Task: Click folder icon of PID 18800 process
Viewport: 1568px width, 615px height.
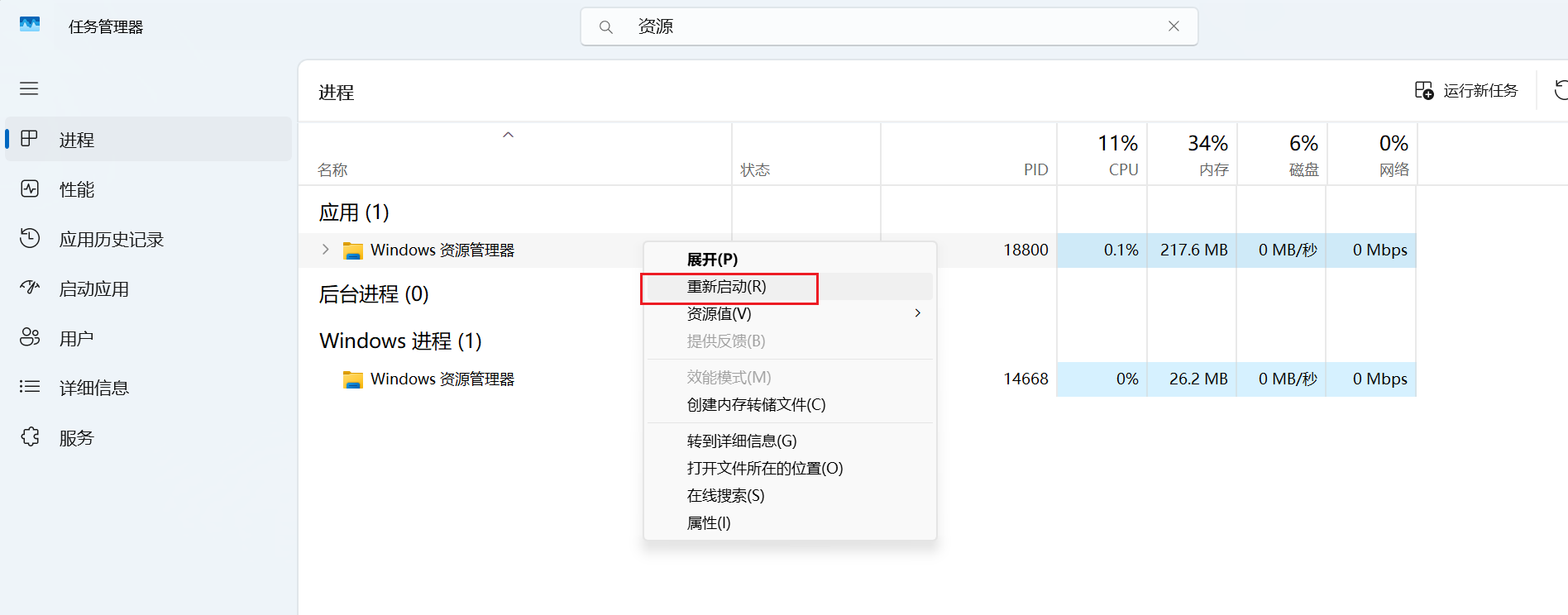Action: pos(353,250)
